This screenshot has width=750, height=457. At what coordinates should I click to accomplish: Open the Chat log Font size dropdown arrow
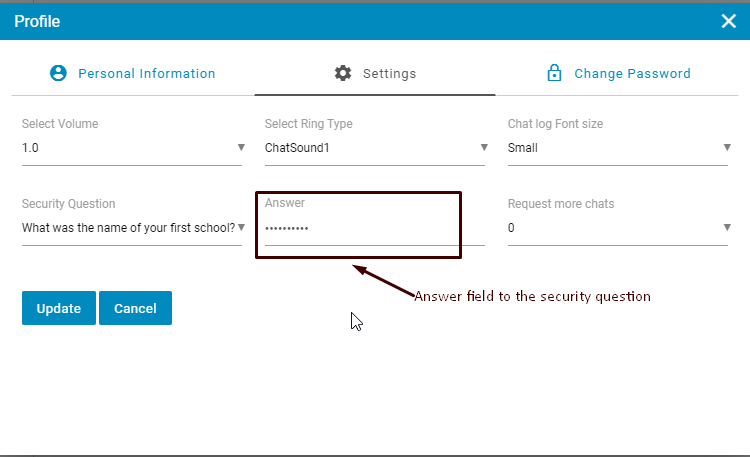point(726,148)
